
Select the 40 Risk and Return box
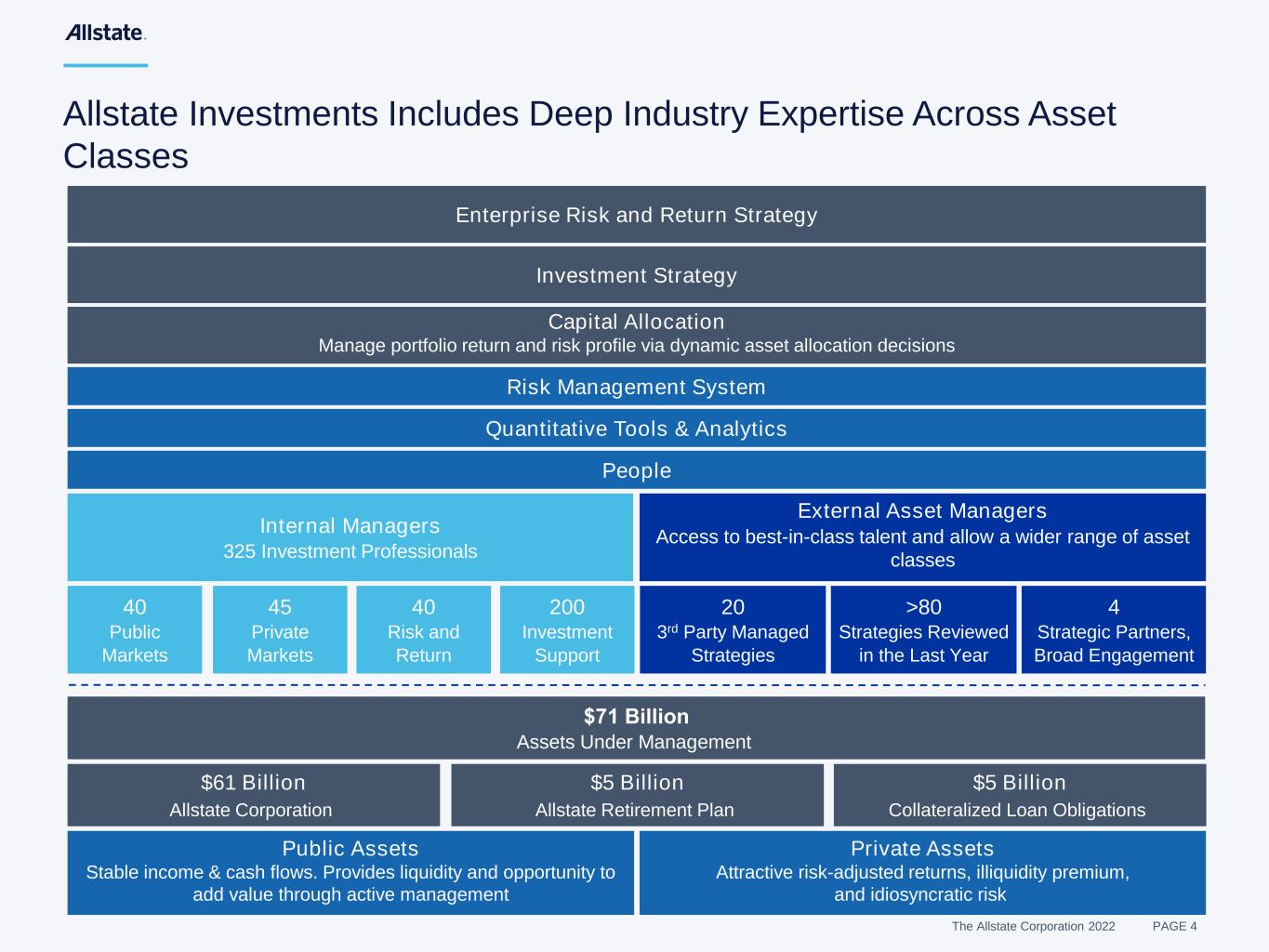pyautogui.click(x=423, y=629)
